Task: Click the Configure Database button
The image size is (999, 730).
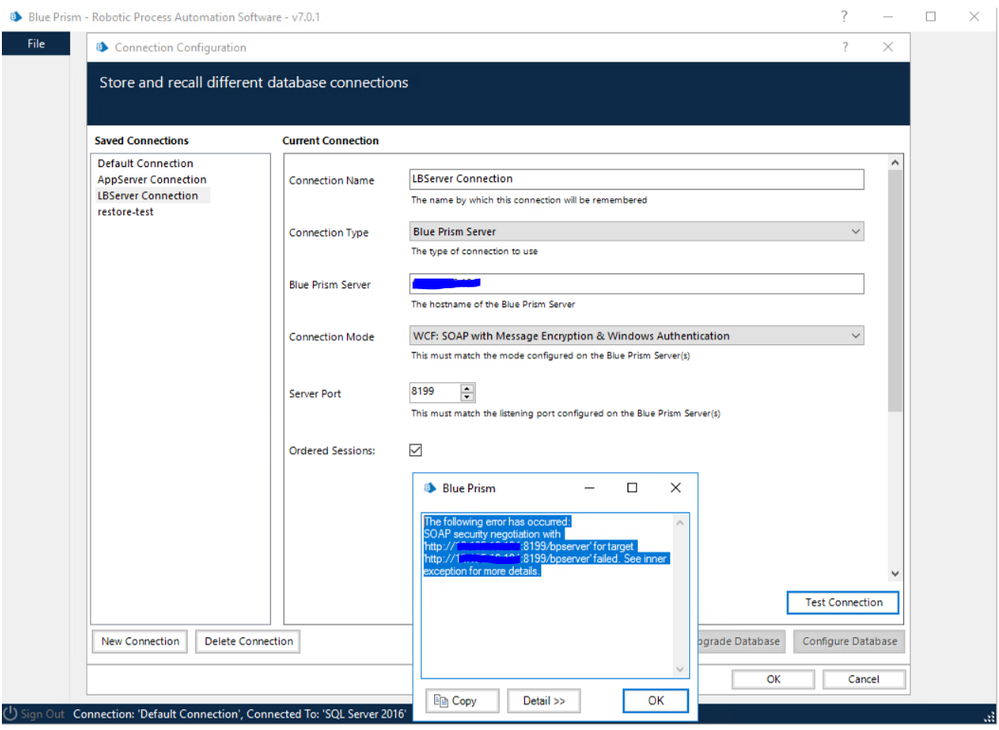Action: coord(849,641)
